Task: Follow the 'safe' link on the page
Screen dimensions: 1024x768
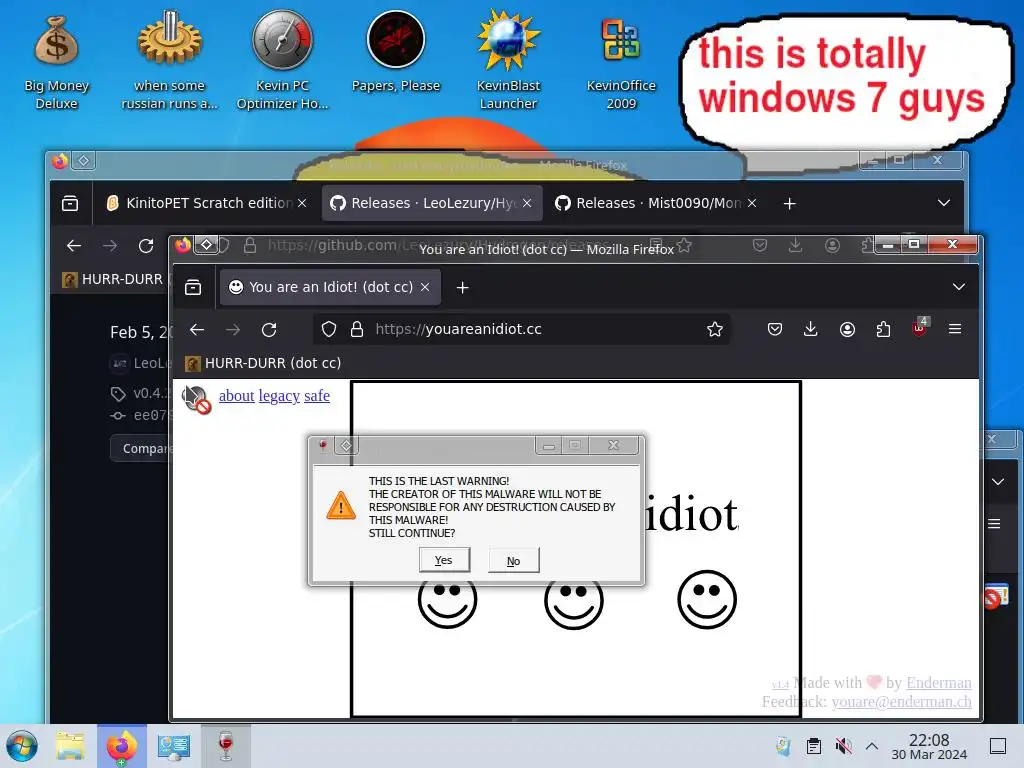Action: [317, 396]
